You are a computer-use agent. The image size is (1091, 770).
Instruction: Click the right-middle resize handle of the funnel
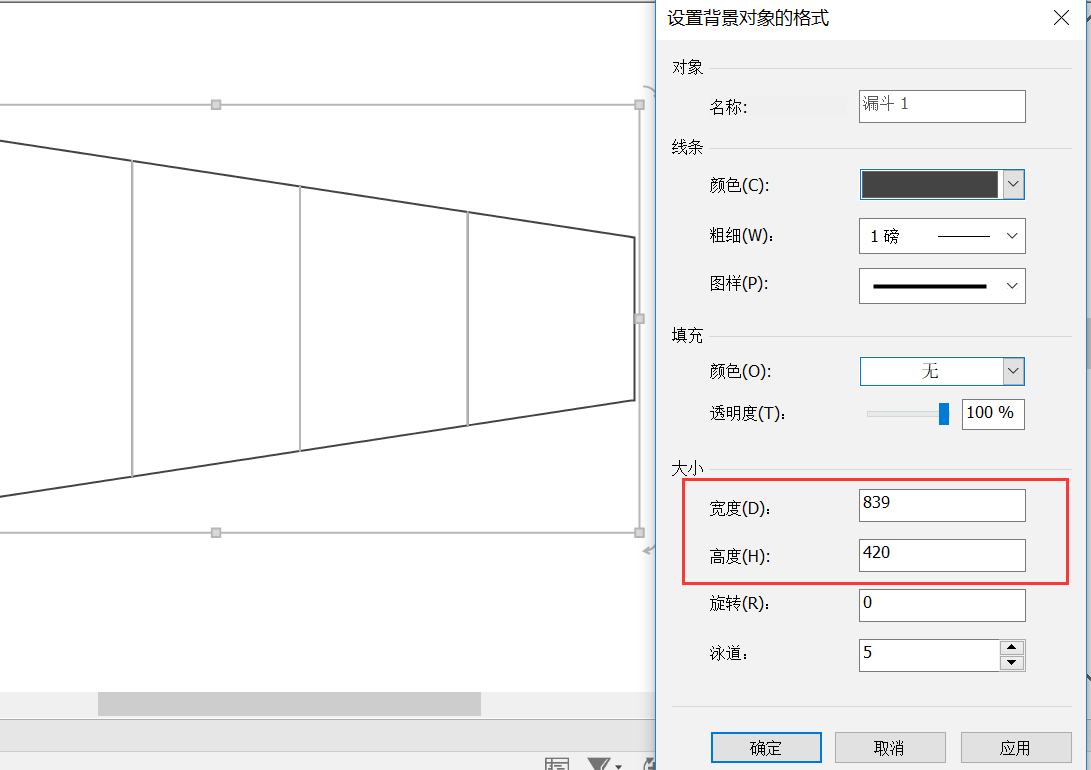640,318
